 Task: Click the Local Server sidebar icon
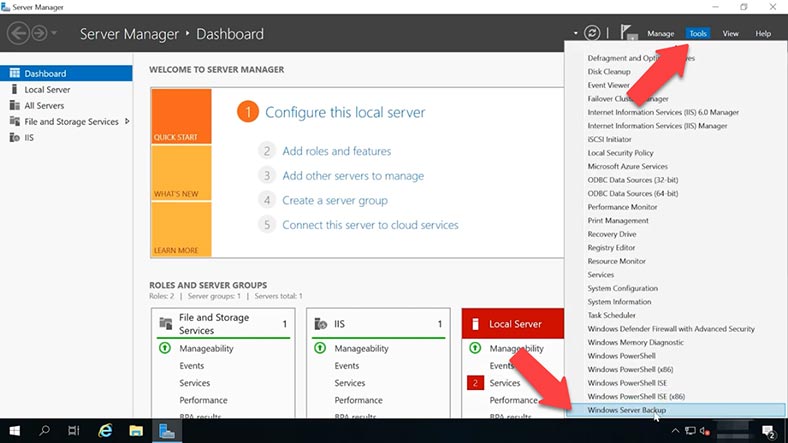[15, 89]
